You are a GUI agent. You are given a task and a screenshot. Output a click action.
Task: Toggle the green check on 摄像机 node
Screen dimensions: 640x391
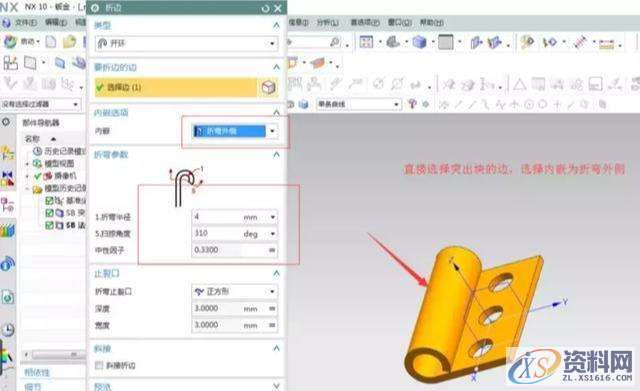pyautogui.click(x=38, y=176)
